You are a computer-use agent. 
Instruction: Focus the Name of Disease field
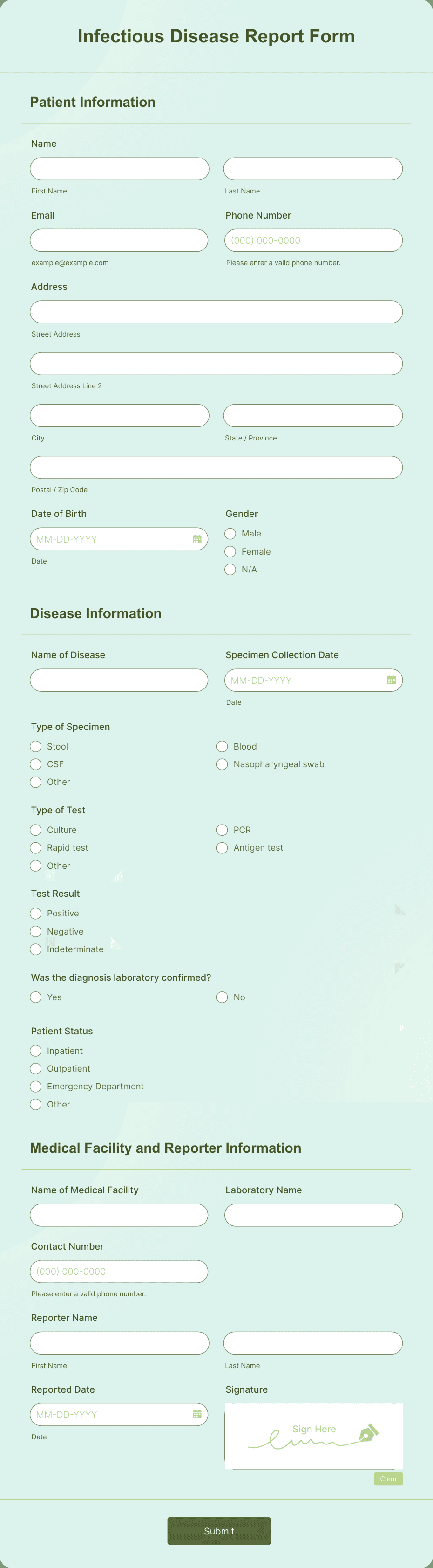[x=119, y=680]
